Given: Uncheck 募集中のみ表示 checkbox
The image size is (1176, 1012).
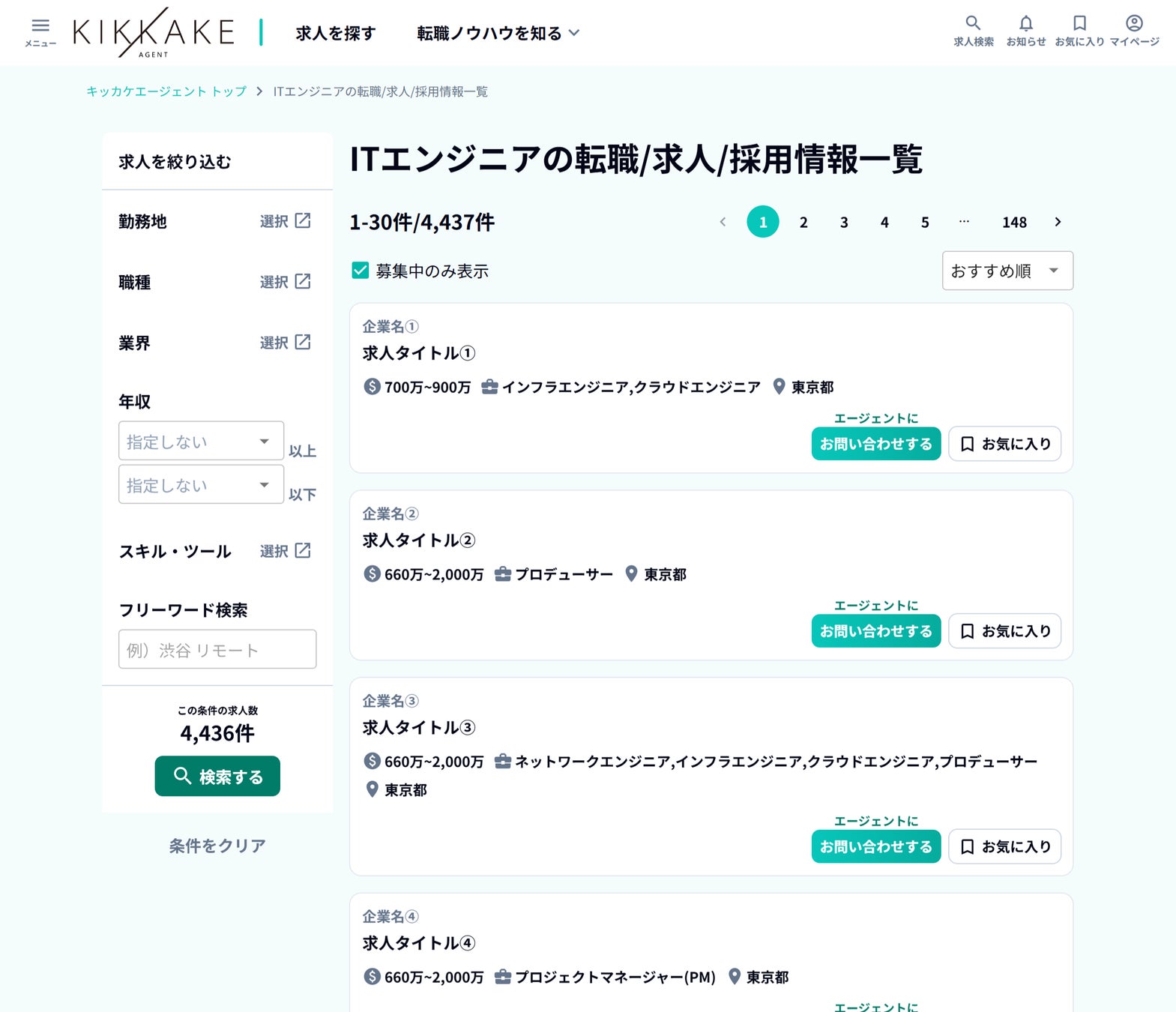Looking at the screenshot, I should point(361,271).
